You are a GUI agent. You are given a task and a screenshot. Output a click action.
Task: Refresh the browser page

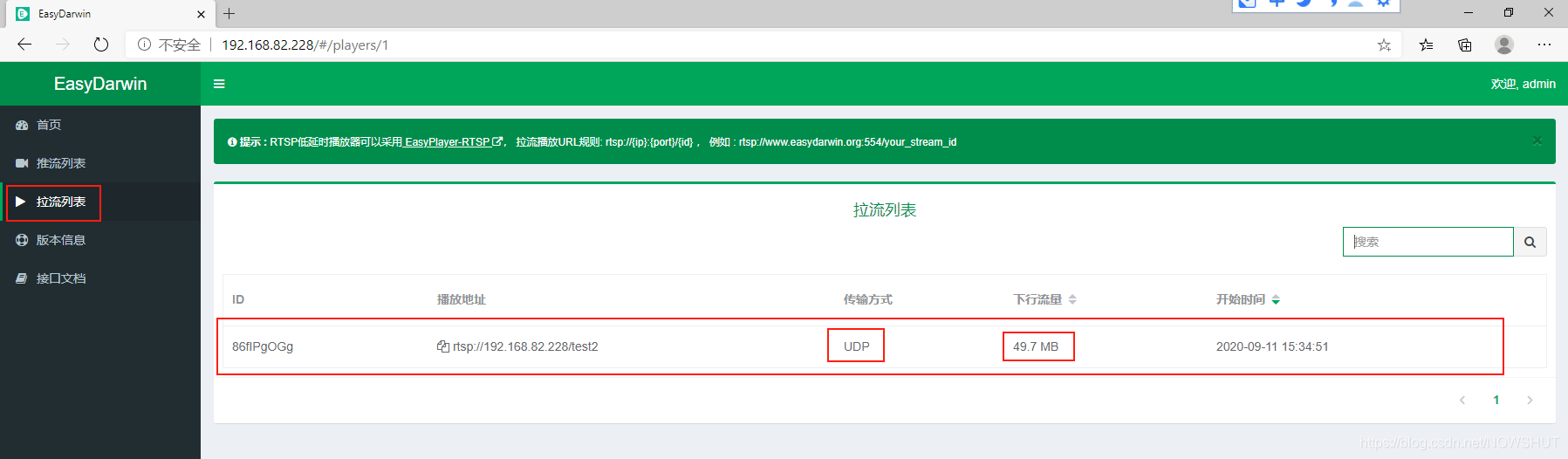(101, 45)
